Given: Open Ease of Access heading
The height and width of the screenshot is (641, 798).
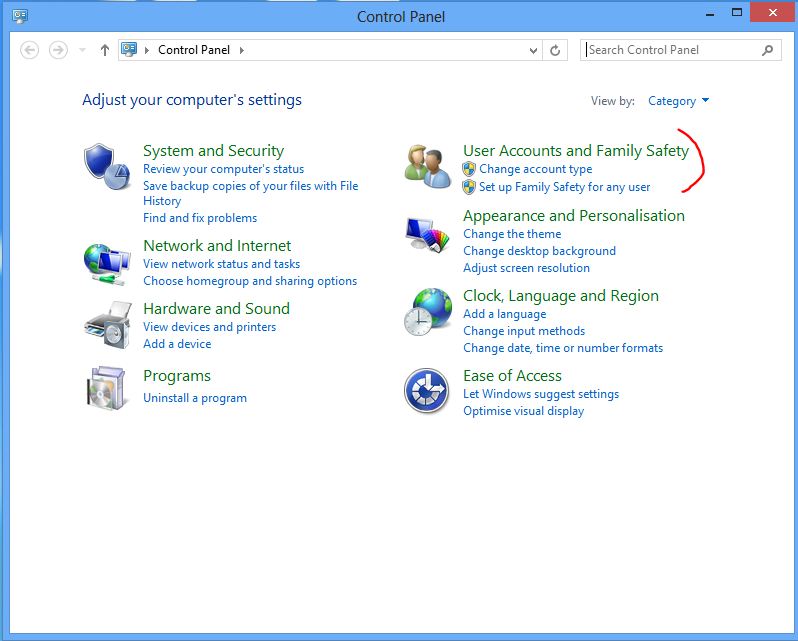Looking at the screenshot, I should click(x=512, y=376).
